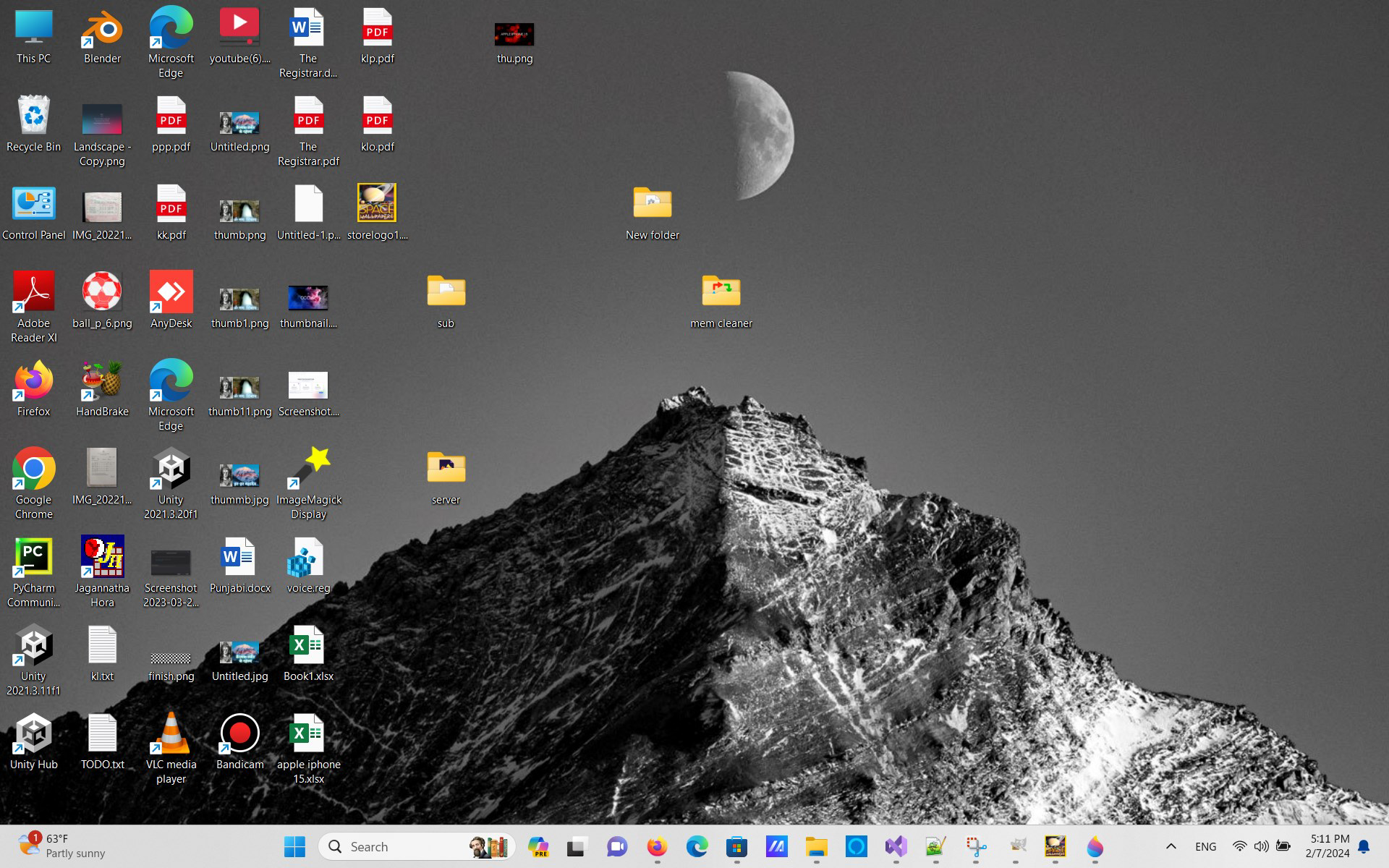This screenshot has width=1389, height=868.
Task: Select the Jagannatha Hora shortcut
Action: point(102,573)
